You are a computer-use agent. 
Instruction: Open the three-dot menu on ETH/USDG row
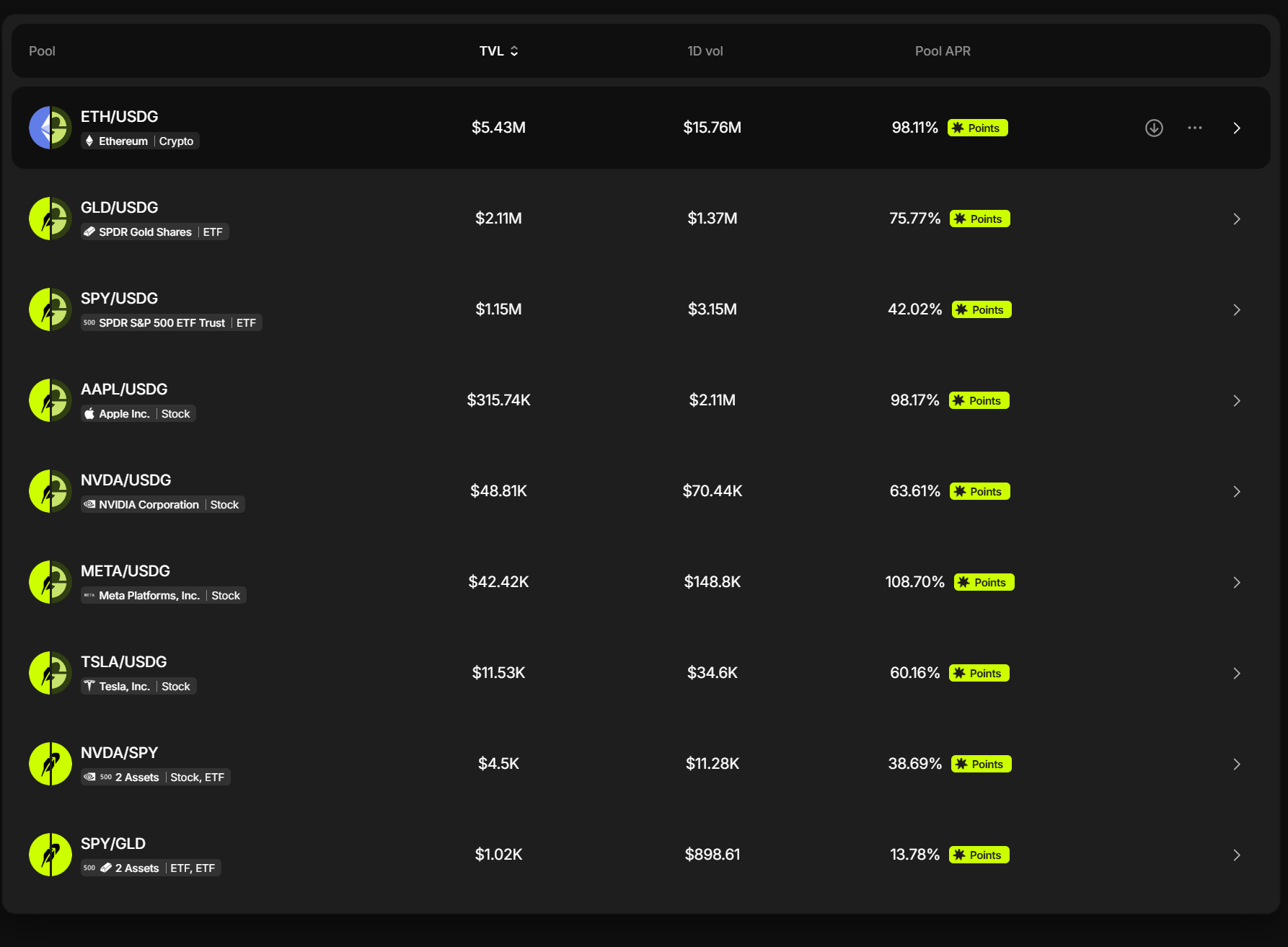click(1195, 128)
